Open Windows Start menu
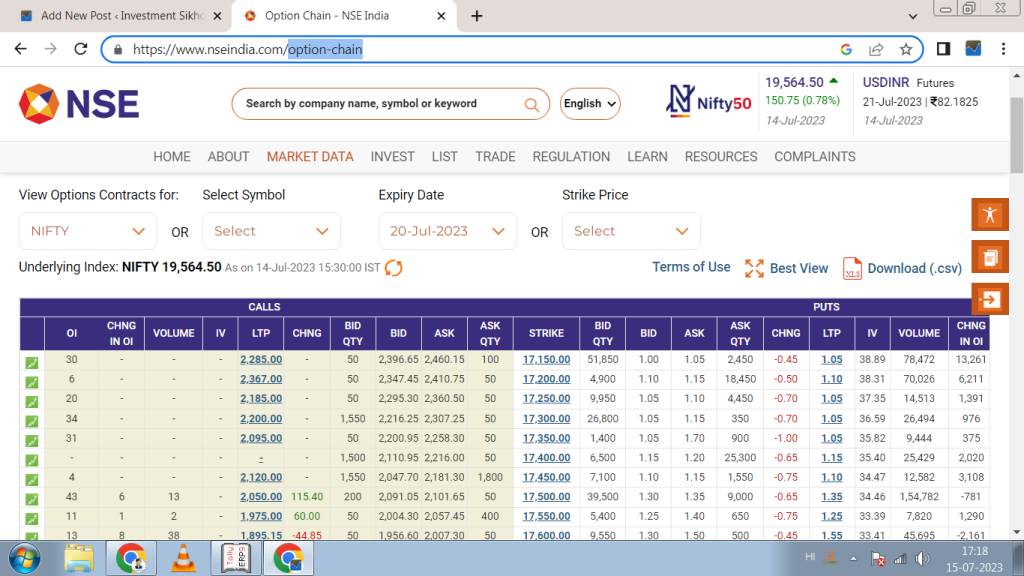Image resolution: width=1024 pixels, height=576 pixels. click(24, 559)
